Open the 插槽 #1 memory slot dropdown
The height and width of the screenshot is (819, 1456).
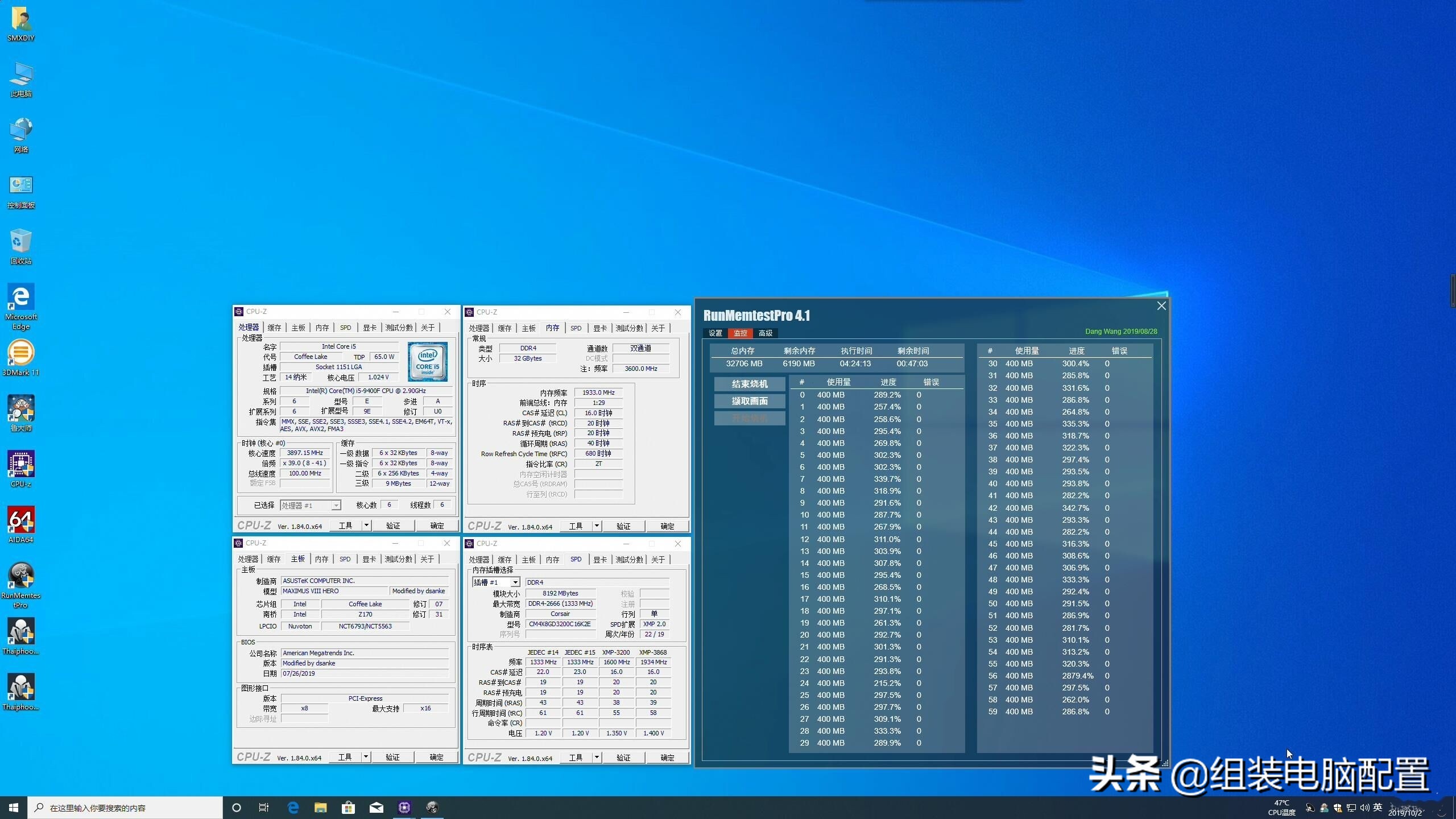tap(515, 582)
